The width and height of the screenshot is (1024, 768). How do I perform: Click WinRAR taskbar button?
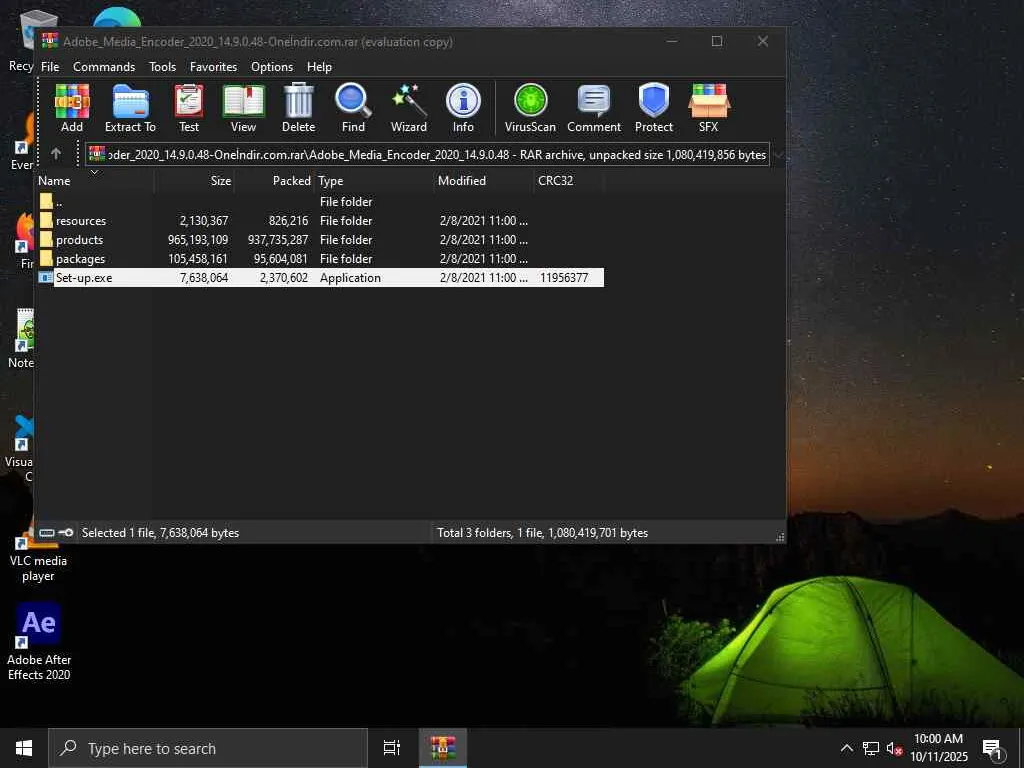coord(442,748)
